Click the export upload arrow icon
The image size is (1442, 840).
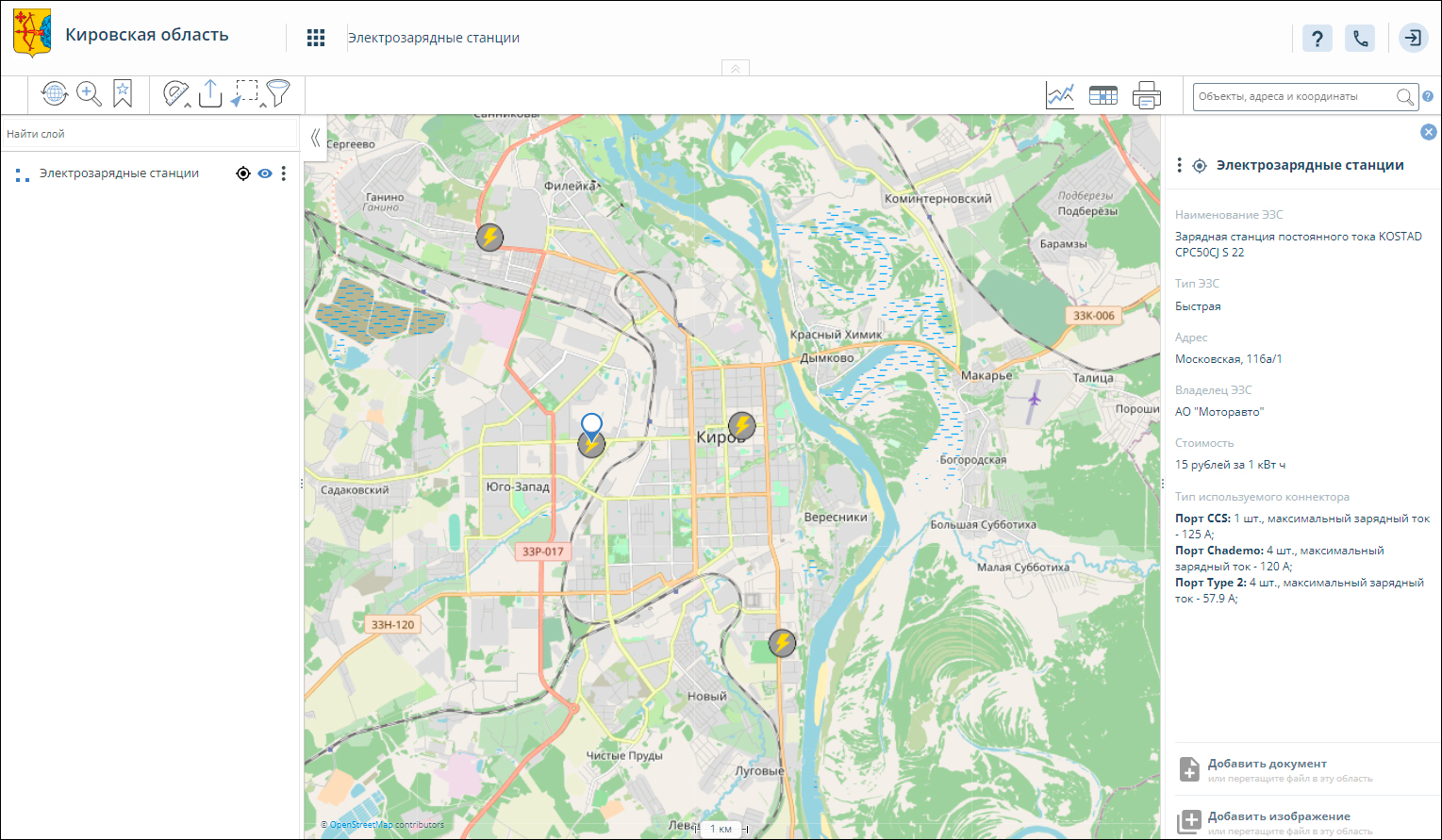[210, 93]
